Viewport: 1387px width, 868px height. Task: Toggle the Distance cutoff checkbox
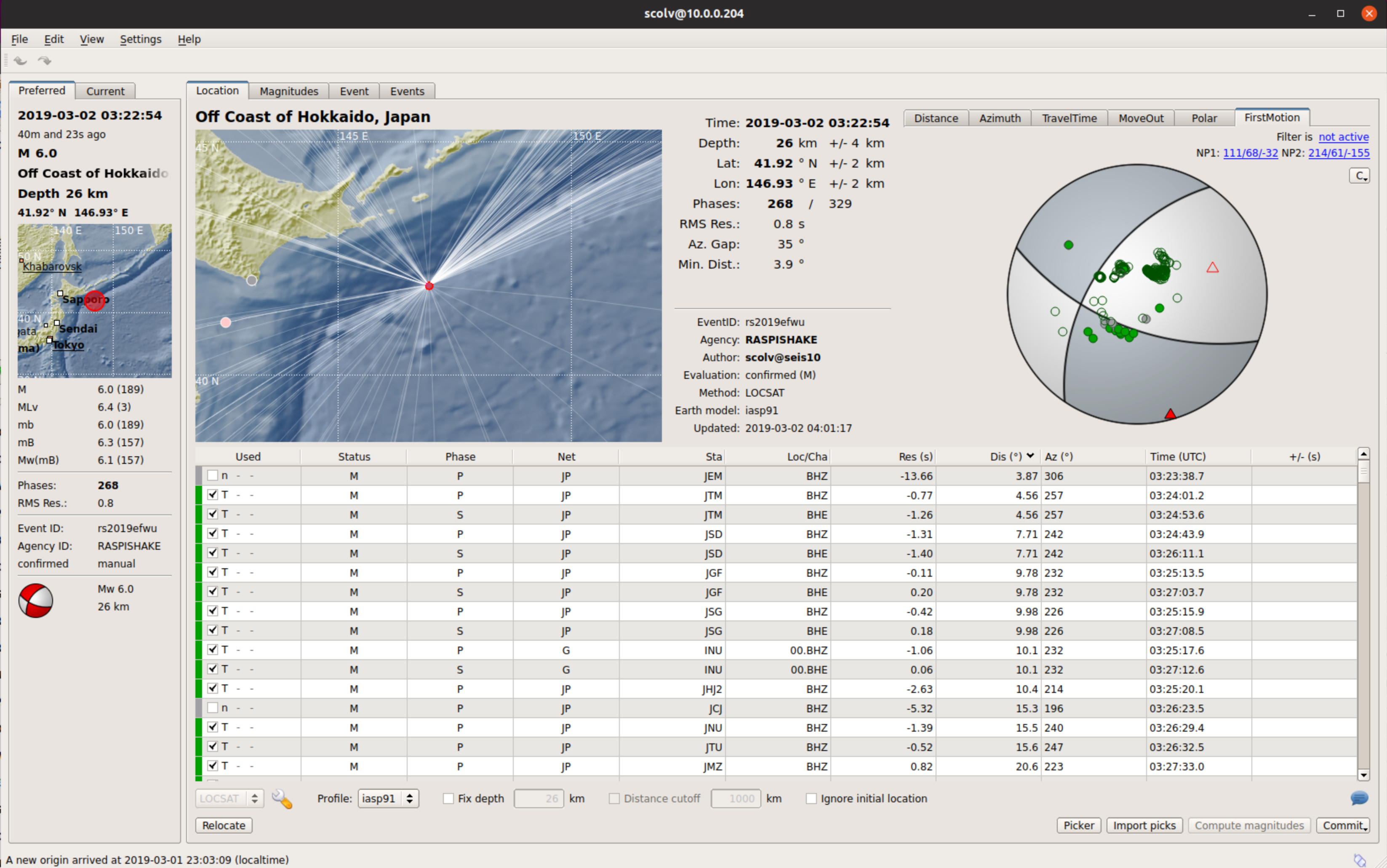tap(613, 799)
